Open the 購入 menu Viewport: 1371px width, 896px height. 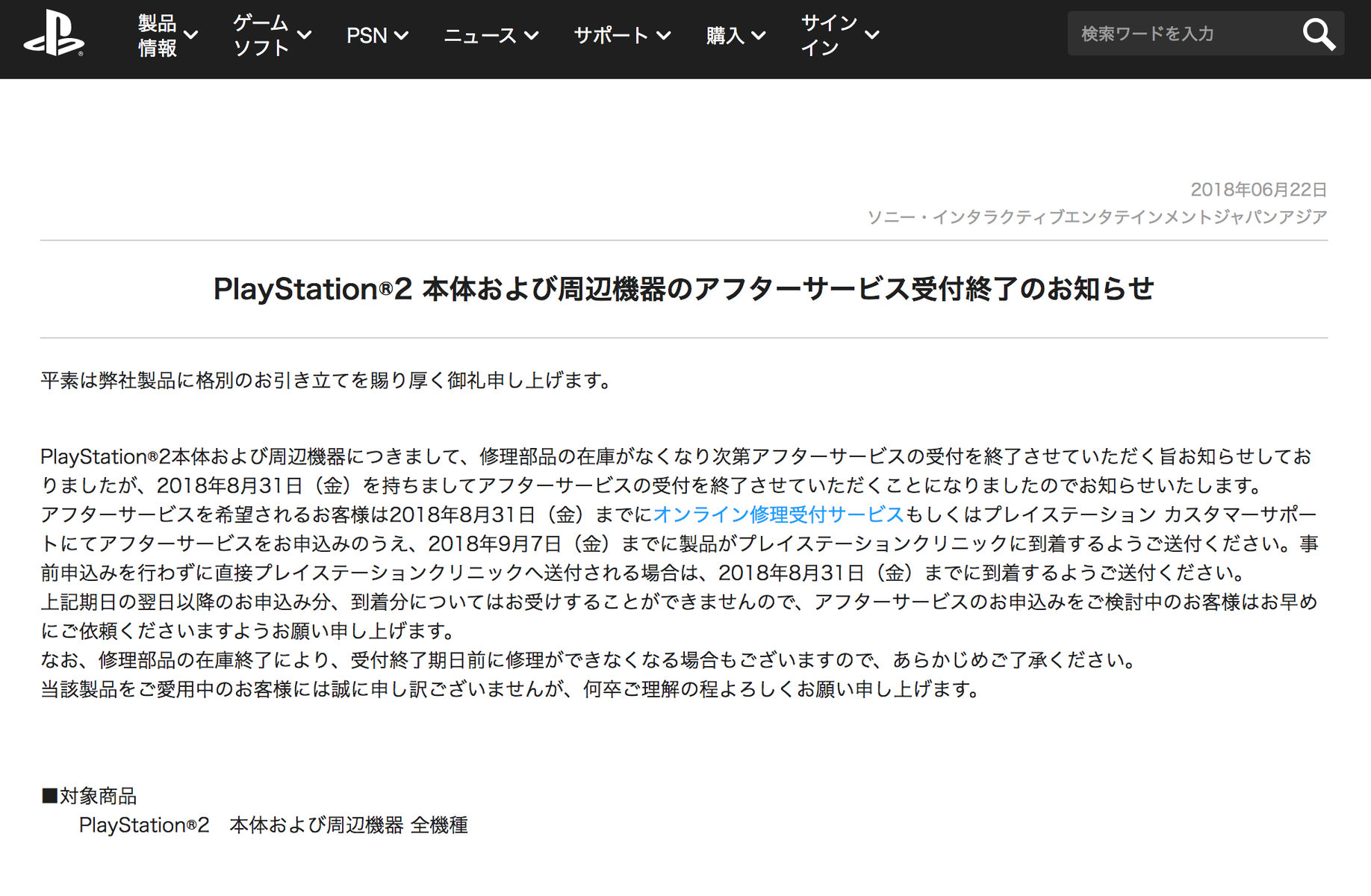[736, 35]
